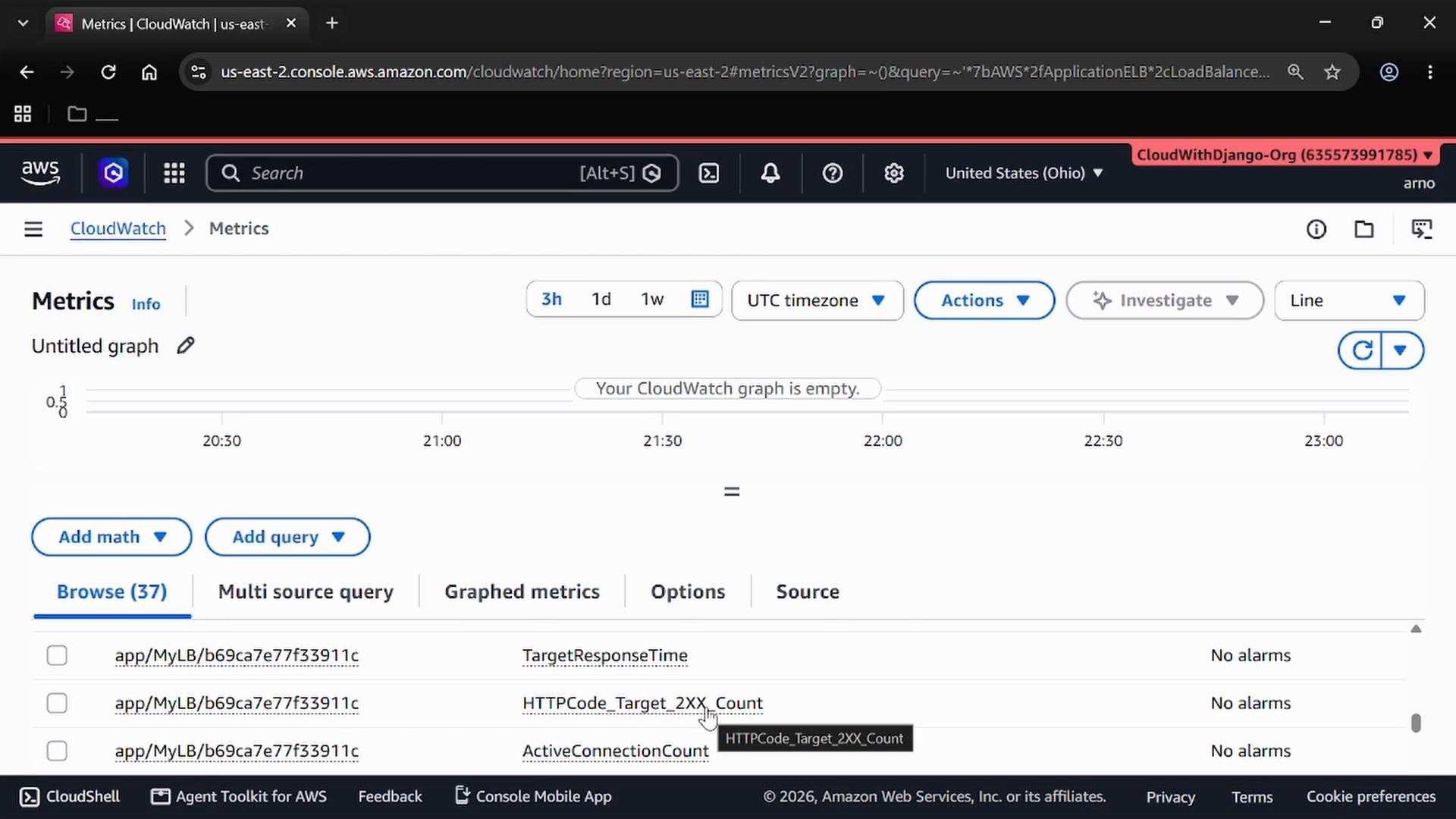The height and width of the screenshot is (819, 1456).
Task: Select the 1d time range
Action: coord(601,299)
